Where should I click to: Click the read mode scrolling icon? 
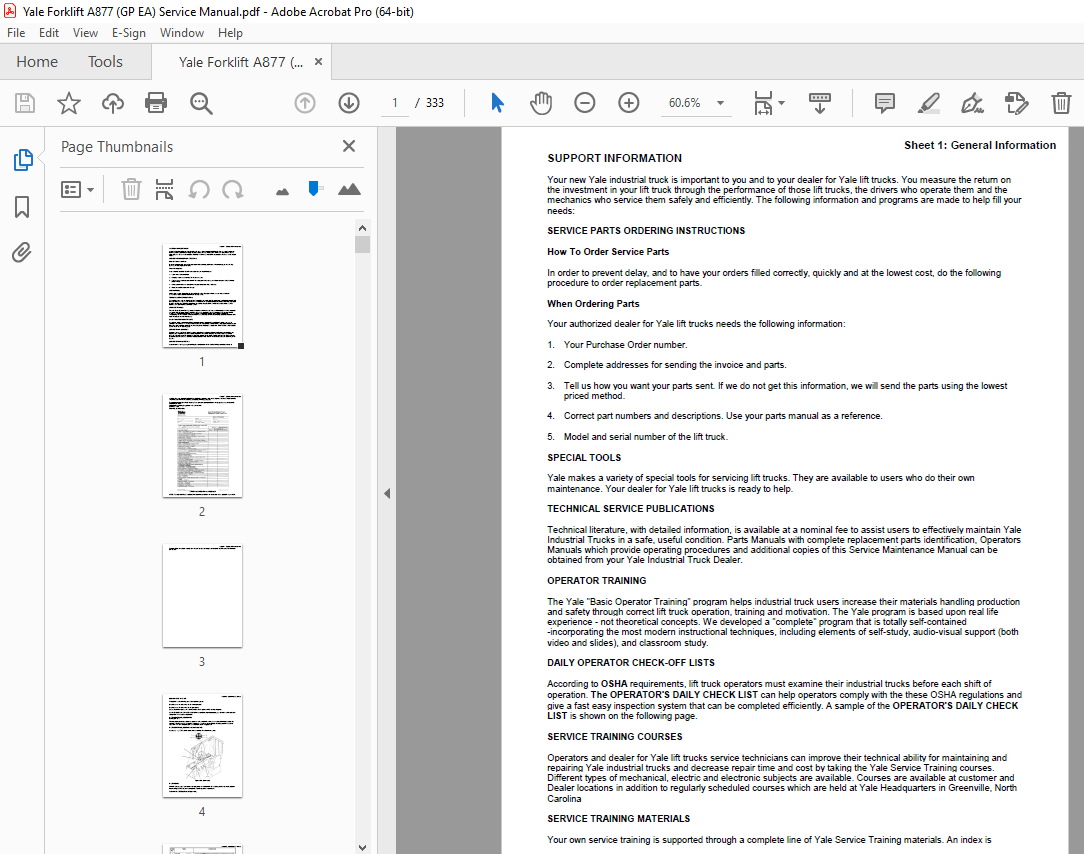tap(820, 103)
